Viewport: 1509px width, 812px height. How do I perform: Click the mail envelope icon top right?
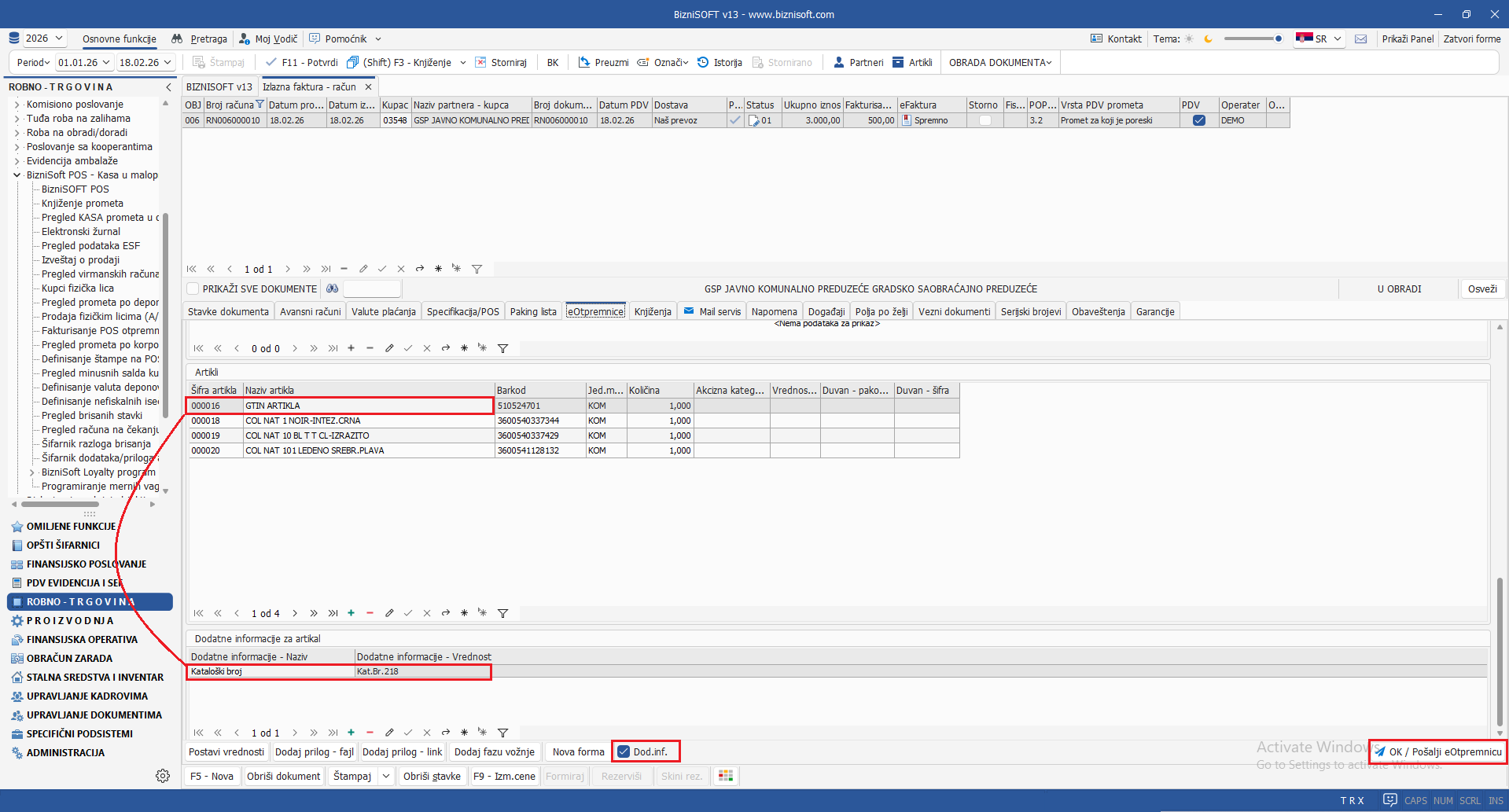[1361, 39]
